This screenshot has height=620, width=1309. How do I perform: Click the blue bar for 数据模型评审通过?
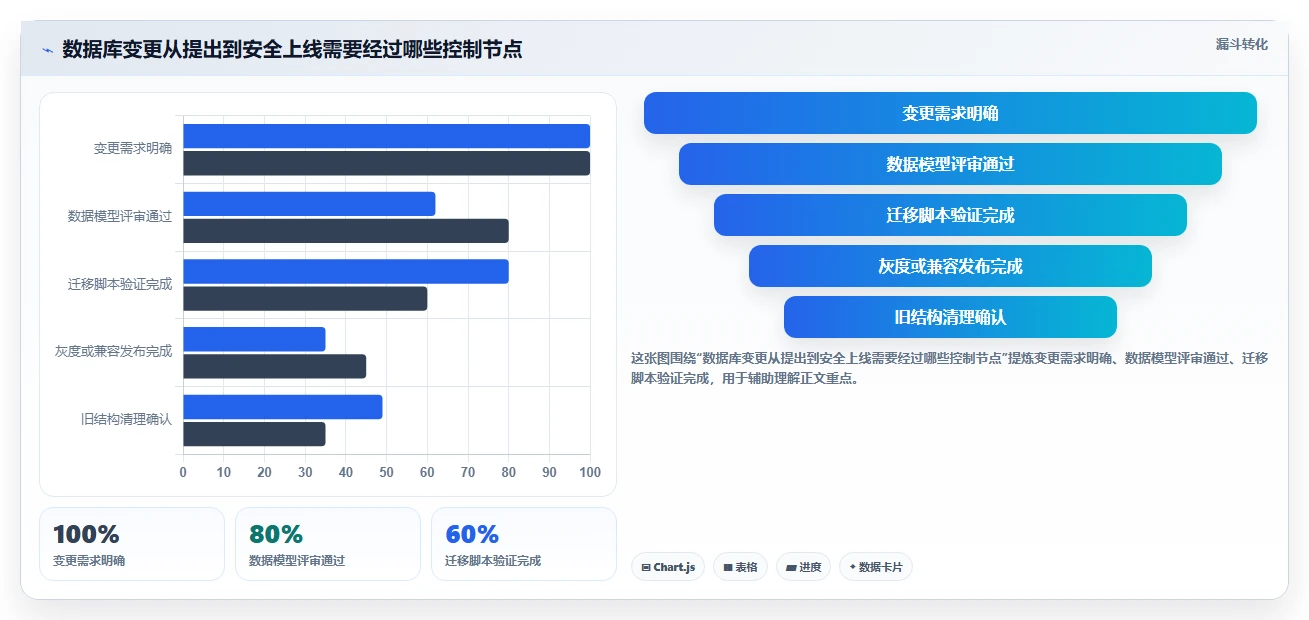click(x=309, y=204)
